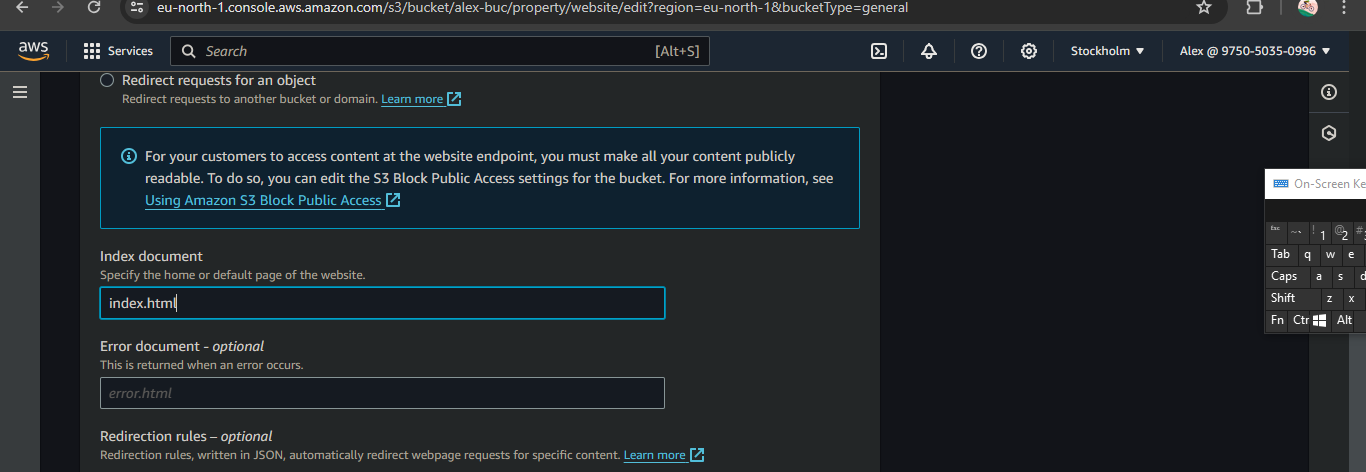This screenshot has width=1366, height=472.
Task: Go back in browser history
Action: [22, 8]
